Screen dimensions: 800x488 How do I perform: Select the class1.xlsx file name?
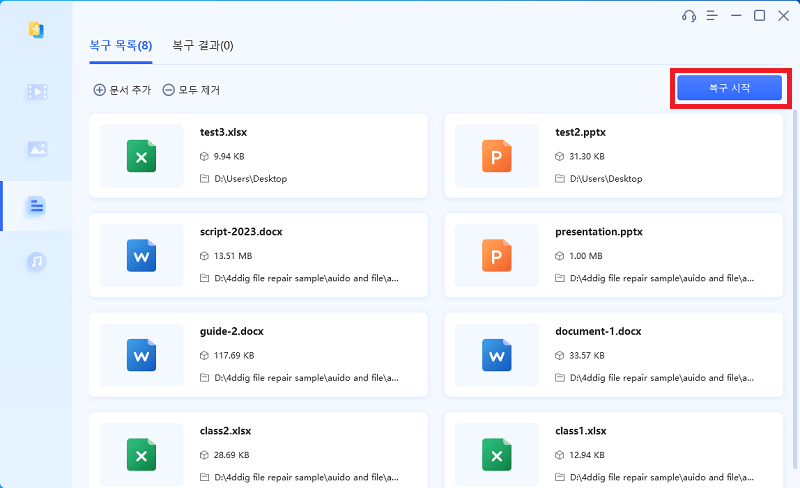[x=581, y=431]
